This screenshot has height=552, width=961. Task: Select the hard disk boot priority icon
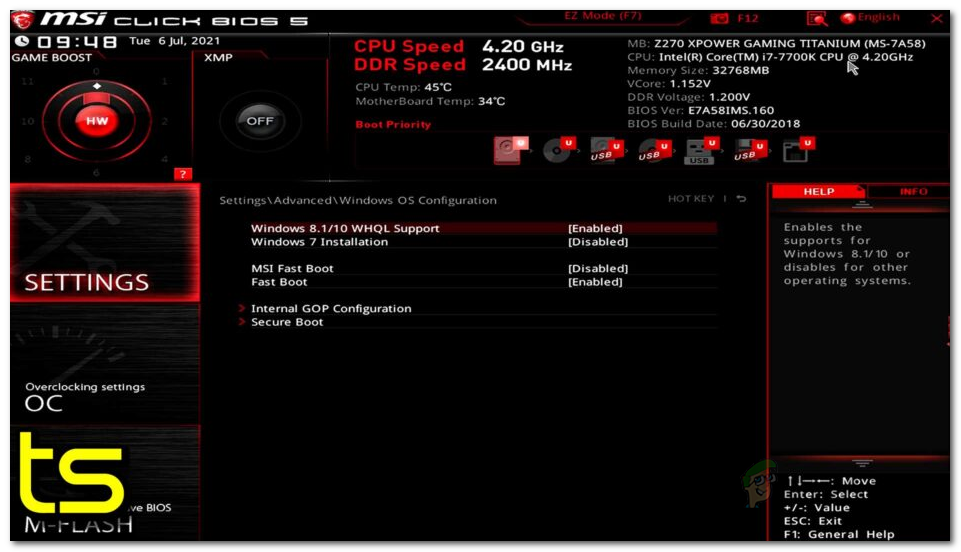click(511, 150)
